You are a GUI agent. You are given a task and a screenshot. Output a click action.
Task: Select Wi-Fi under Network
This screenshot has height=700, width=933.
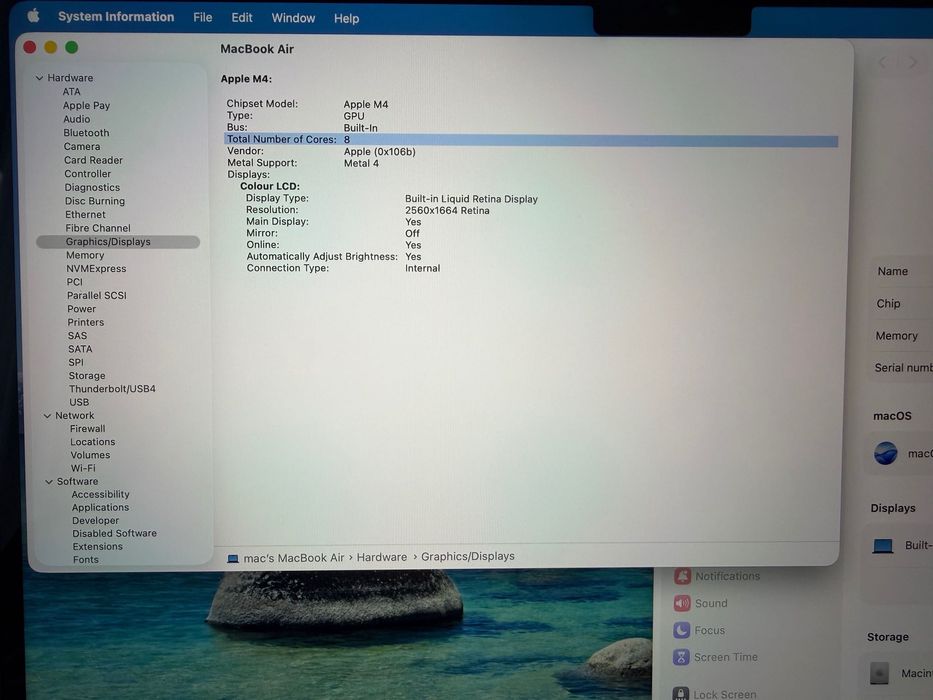(x=83, y=468)
